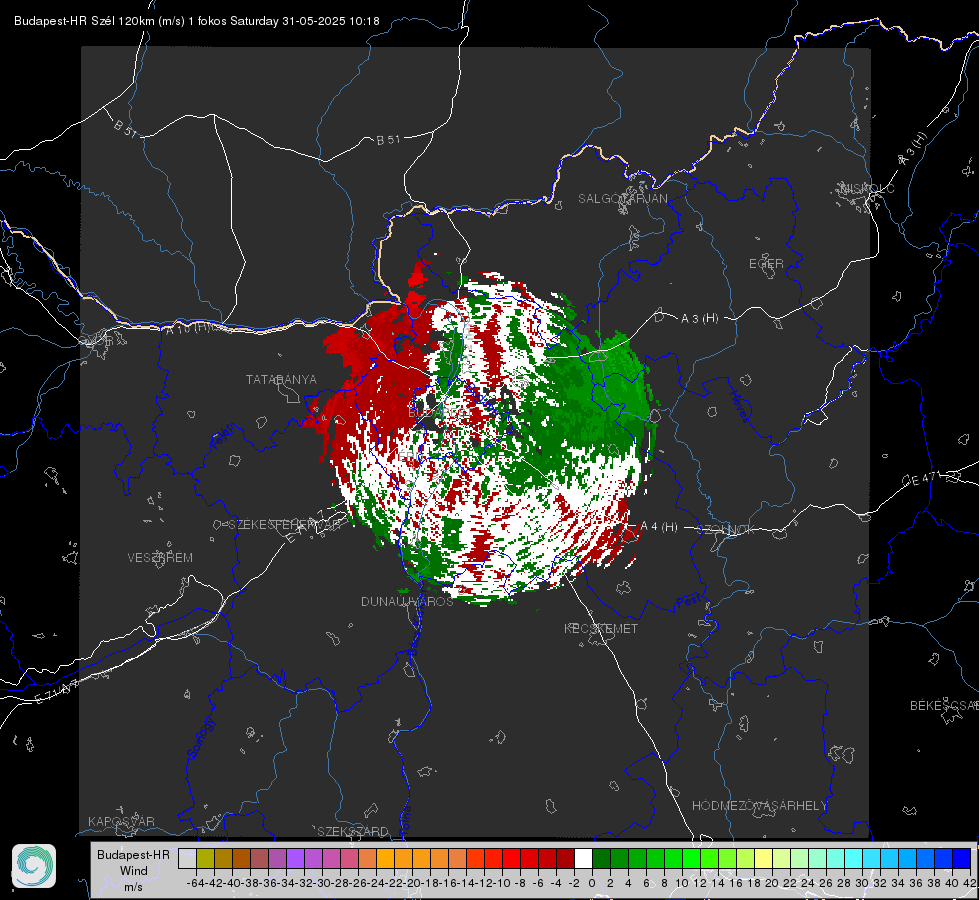Screen dimensions: 979x900
Task: Select the bright green swatch between 10 and 12
Action: [x=691, y=859]
